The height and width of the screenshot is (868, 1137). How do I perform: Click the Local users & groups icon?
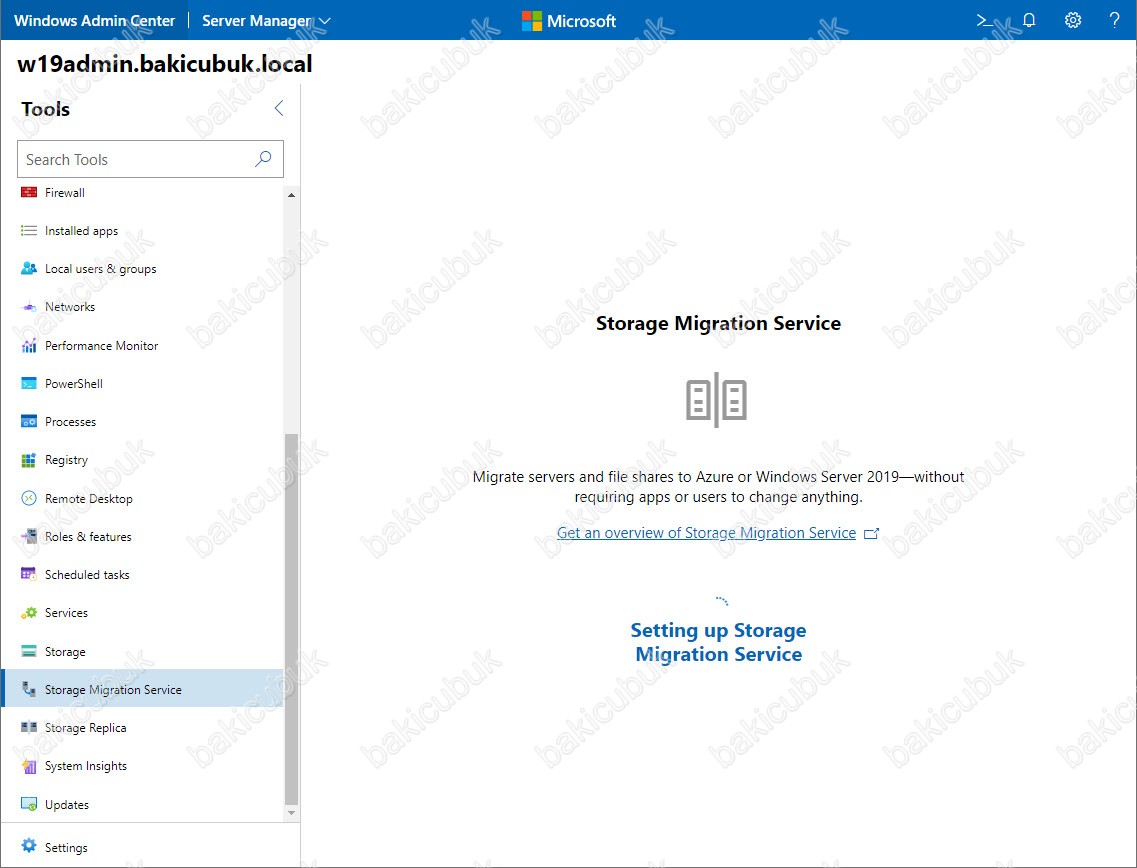coord(29,268)
